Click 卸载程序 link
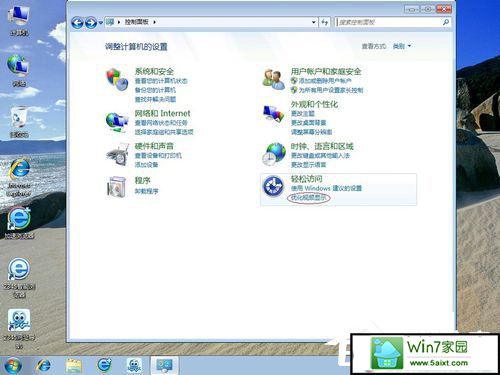 pyautogui.click(x=146, y=191)
